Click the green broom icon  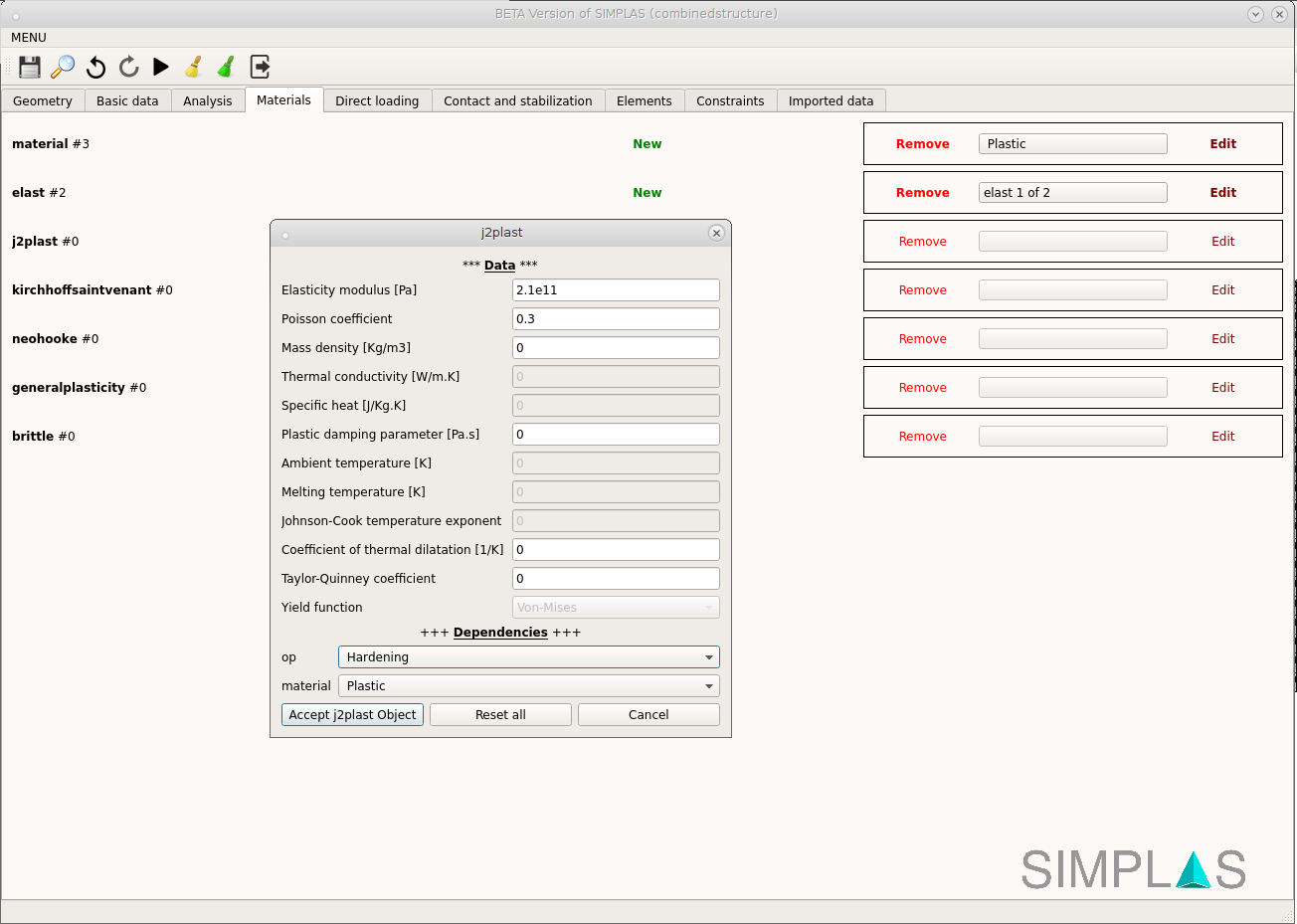point(227,67)
